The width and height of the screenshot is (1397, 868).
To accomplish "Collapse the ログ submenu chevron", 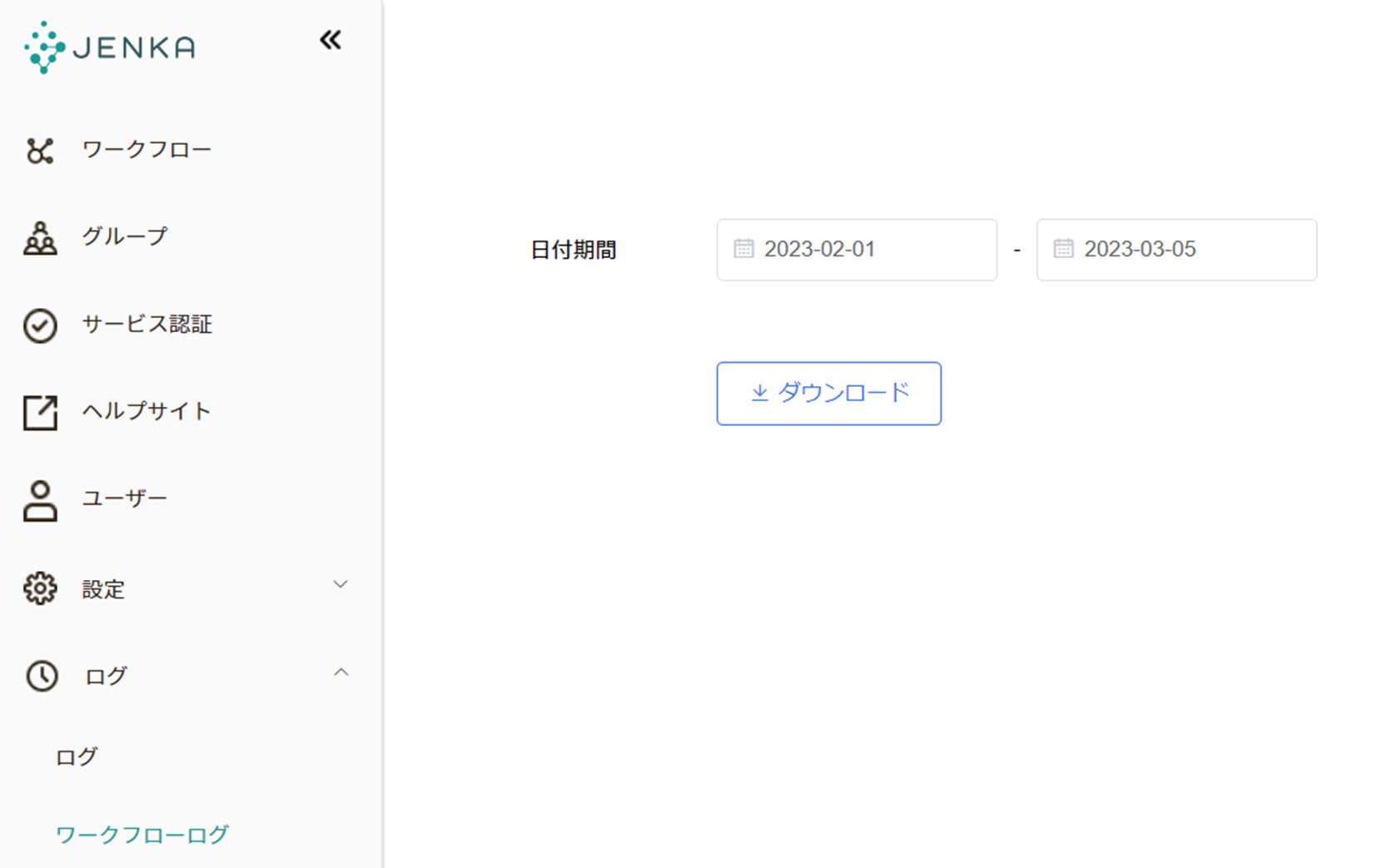I will point(341,672).
